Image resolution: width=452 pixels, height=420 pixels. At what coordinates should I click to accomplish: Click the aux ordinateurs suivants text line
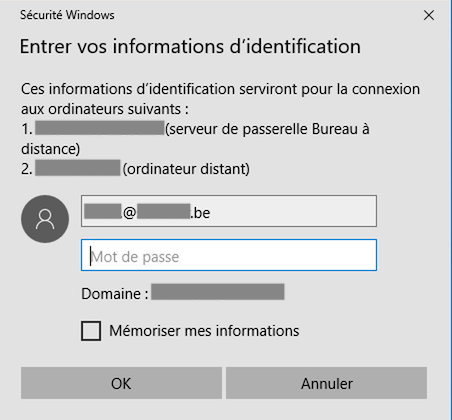[105, 109]
